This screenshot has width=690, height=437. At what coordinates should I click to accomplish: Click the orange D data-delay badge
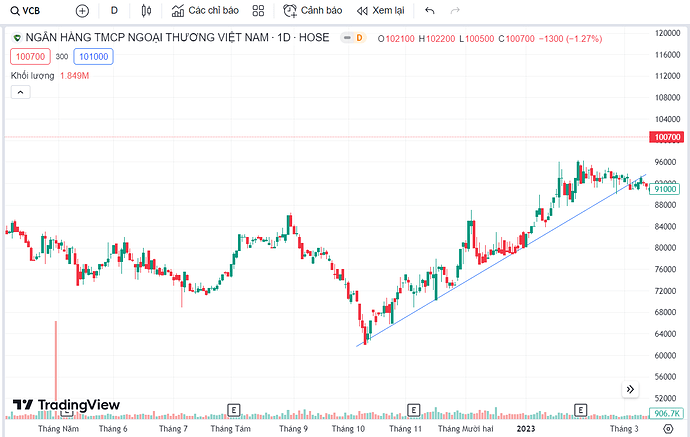click(x=360, y=38)
